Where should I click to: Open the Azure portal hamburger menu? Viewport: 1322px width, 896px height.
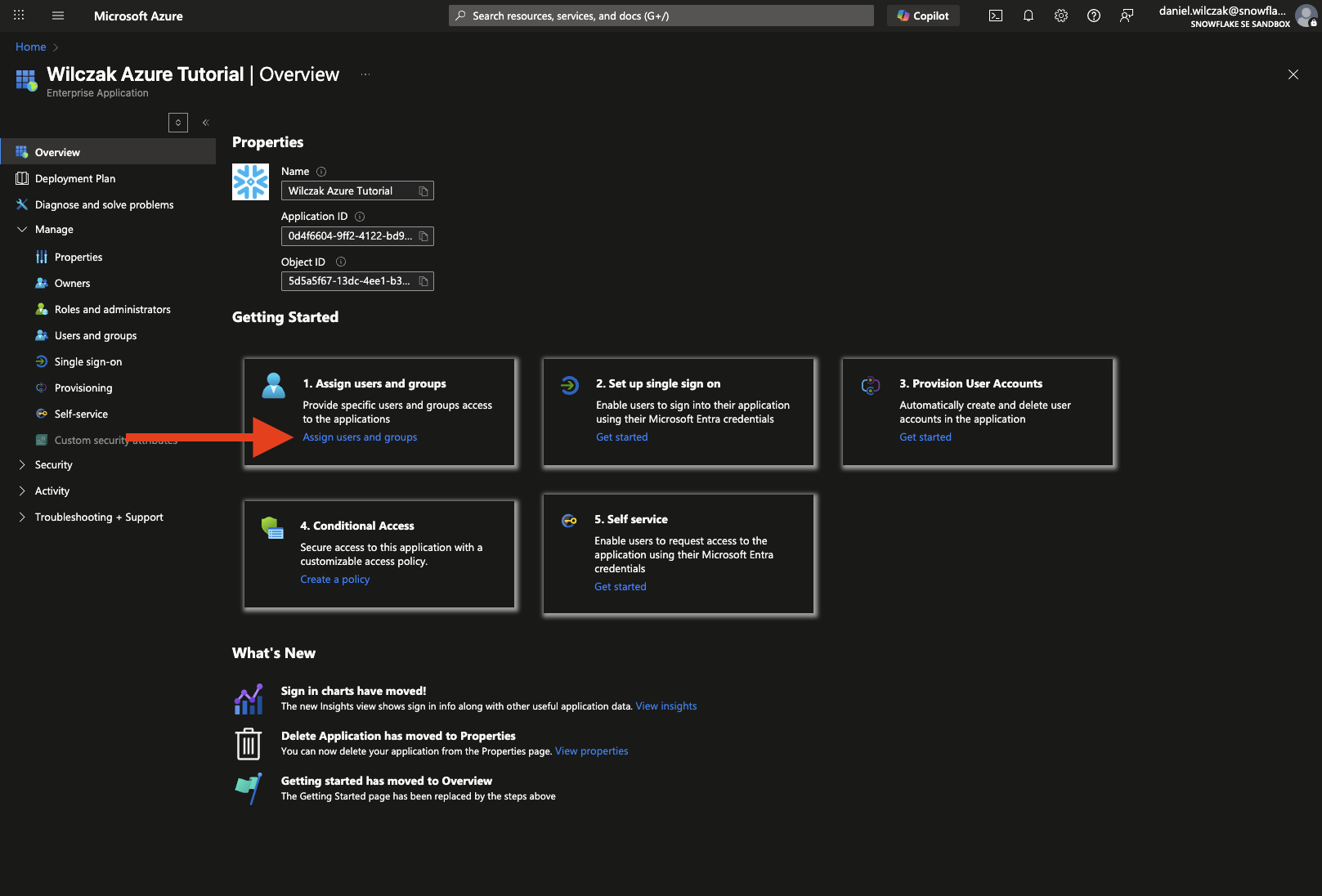[x=58, y=16]
